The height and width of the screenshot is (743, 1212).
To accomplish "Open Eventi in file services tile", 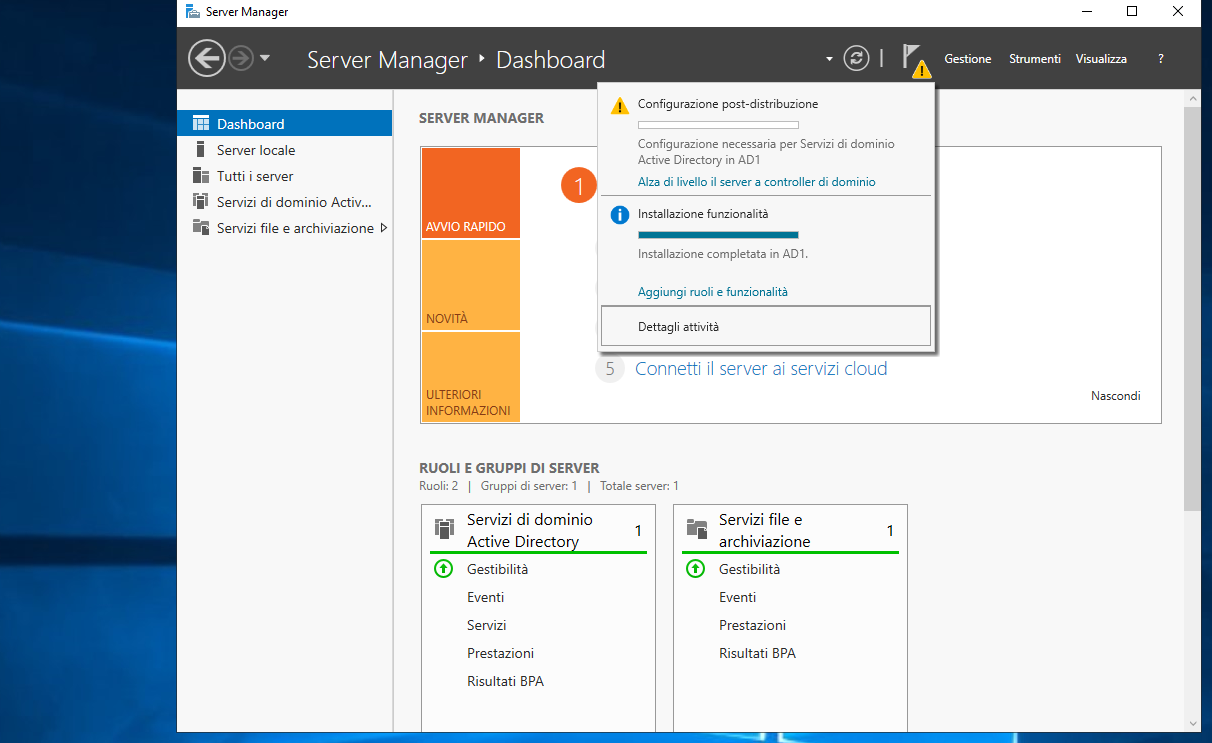I will pos(737,597).
